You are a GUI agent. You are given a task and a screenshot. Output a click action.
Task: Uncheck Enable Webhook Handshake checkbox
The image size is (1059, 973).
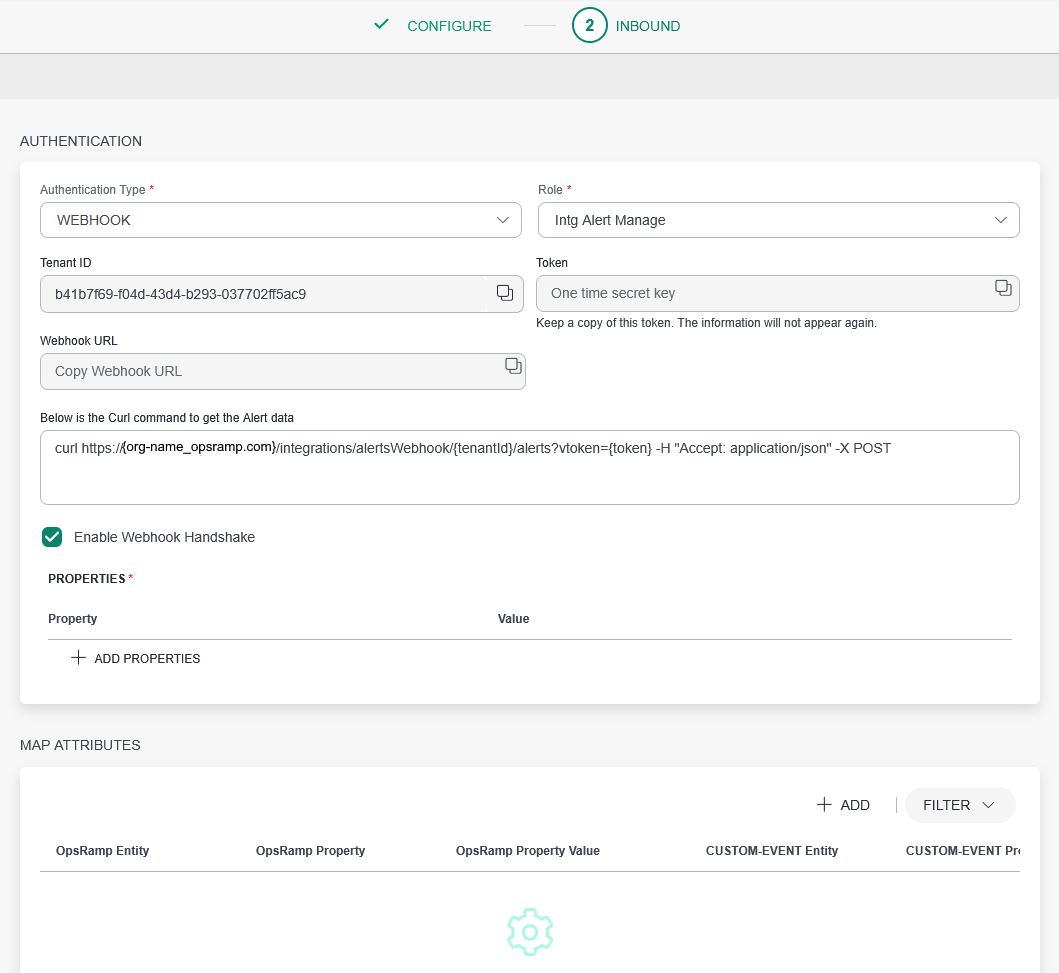52,537
